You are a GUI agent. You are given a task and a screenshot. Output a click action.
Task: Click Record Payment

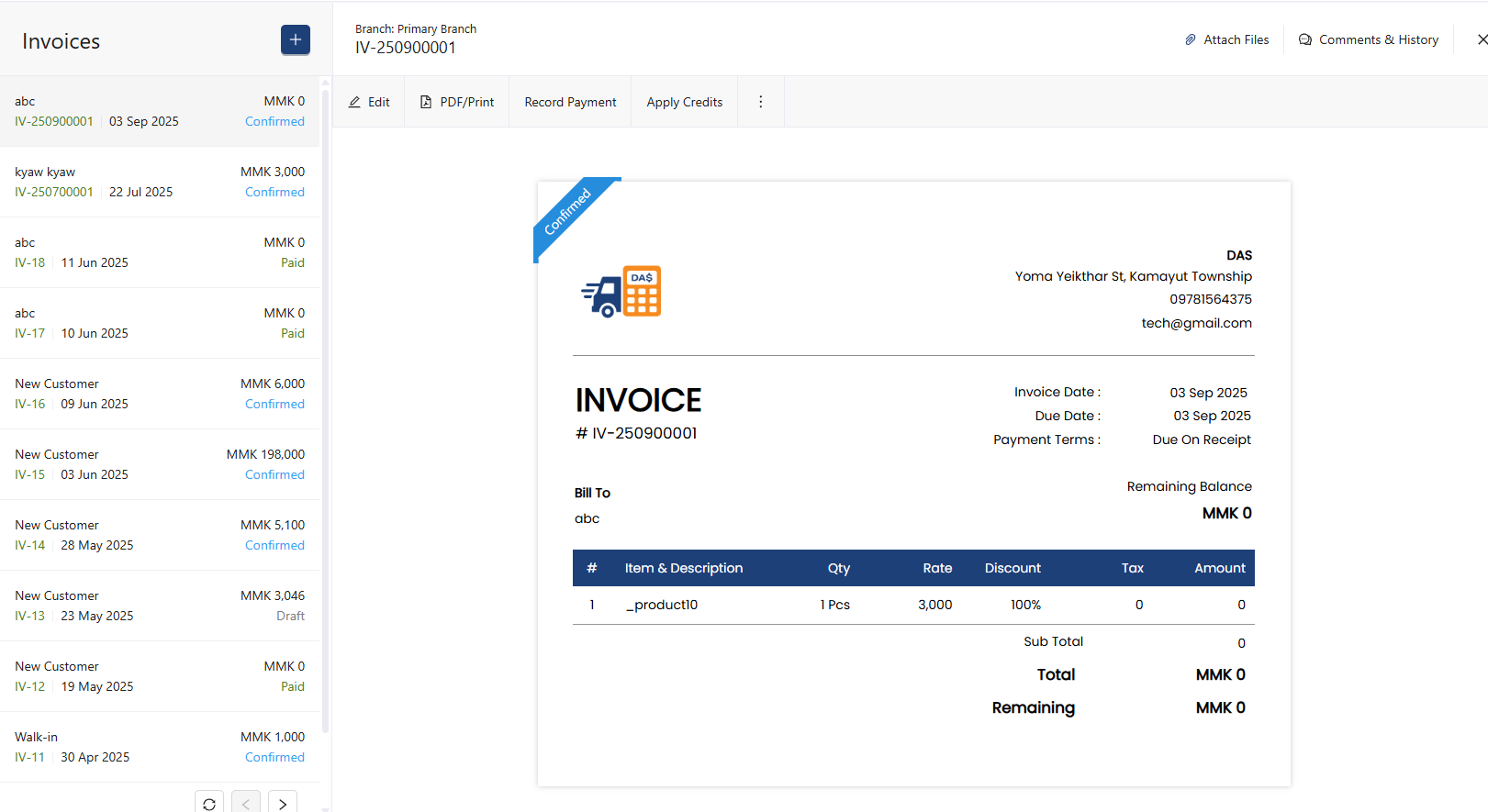(x=570, y=102)
